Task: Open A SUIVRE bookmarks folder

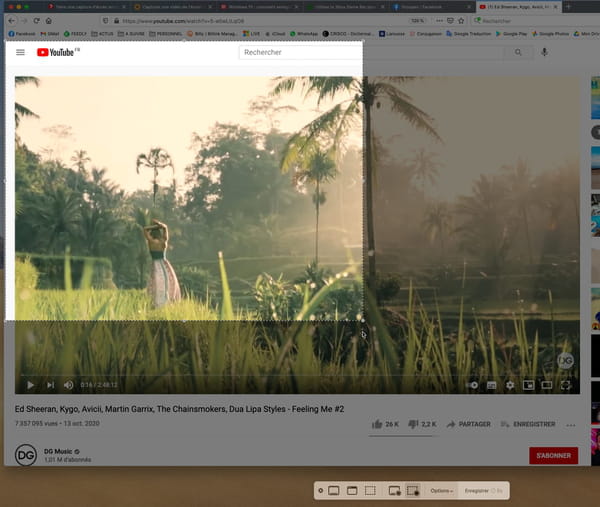Action: [131, 34]
